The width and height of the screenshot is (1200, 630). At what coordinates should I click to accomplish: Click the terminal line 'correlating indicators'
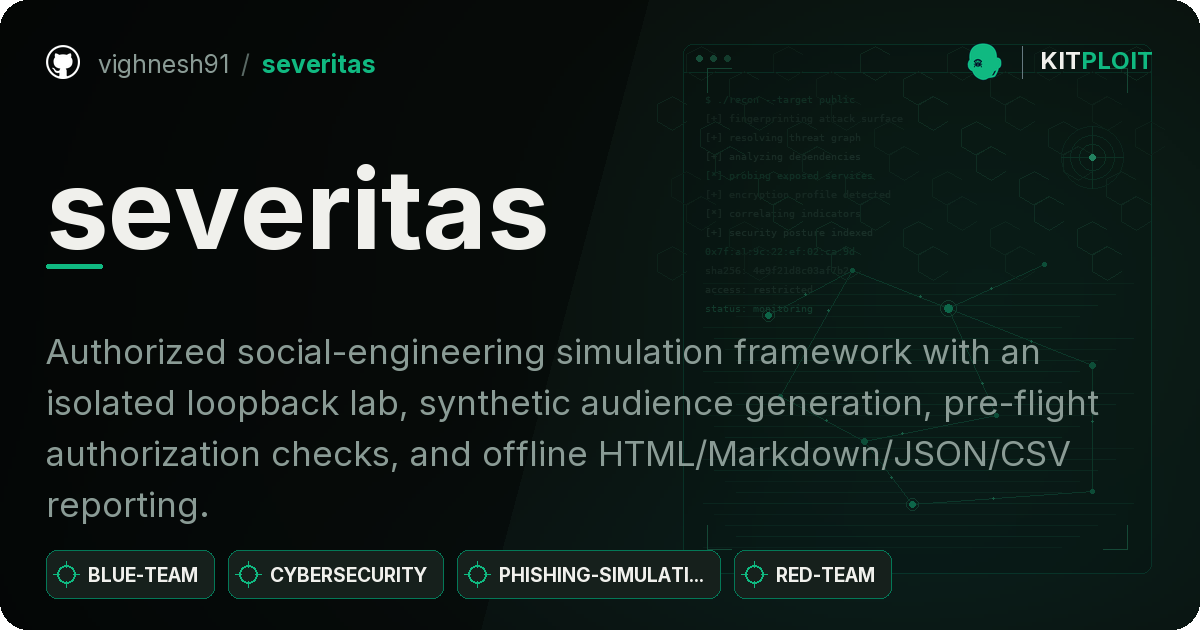pos(783,214)
